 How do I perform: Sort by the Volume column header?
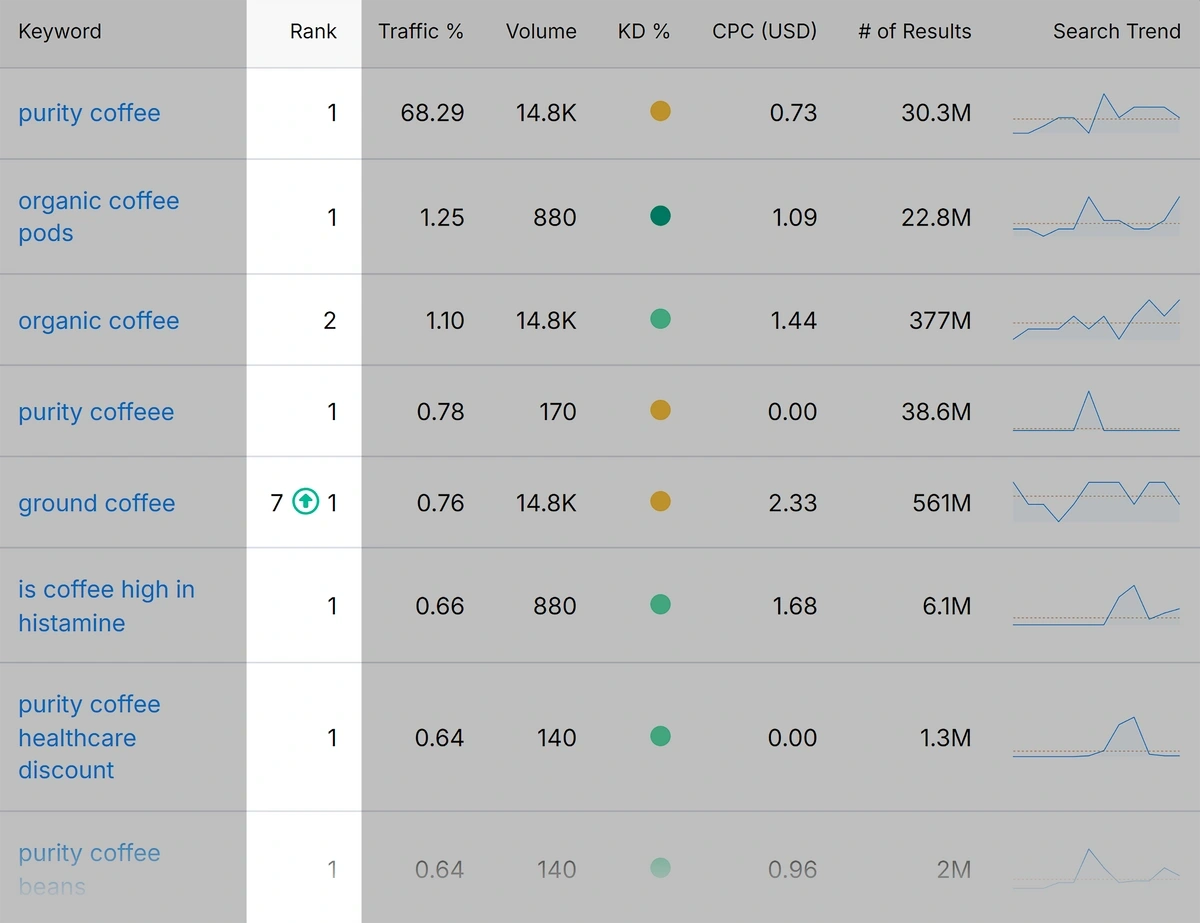point(541,31)
